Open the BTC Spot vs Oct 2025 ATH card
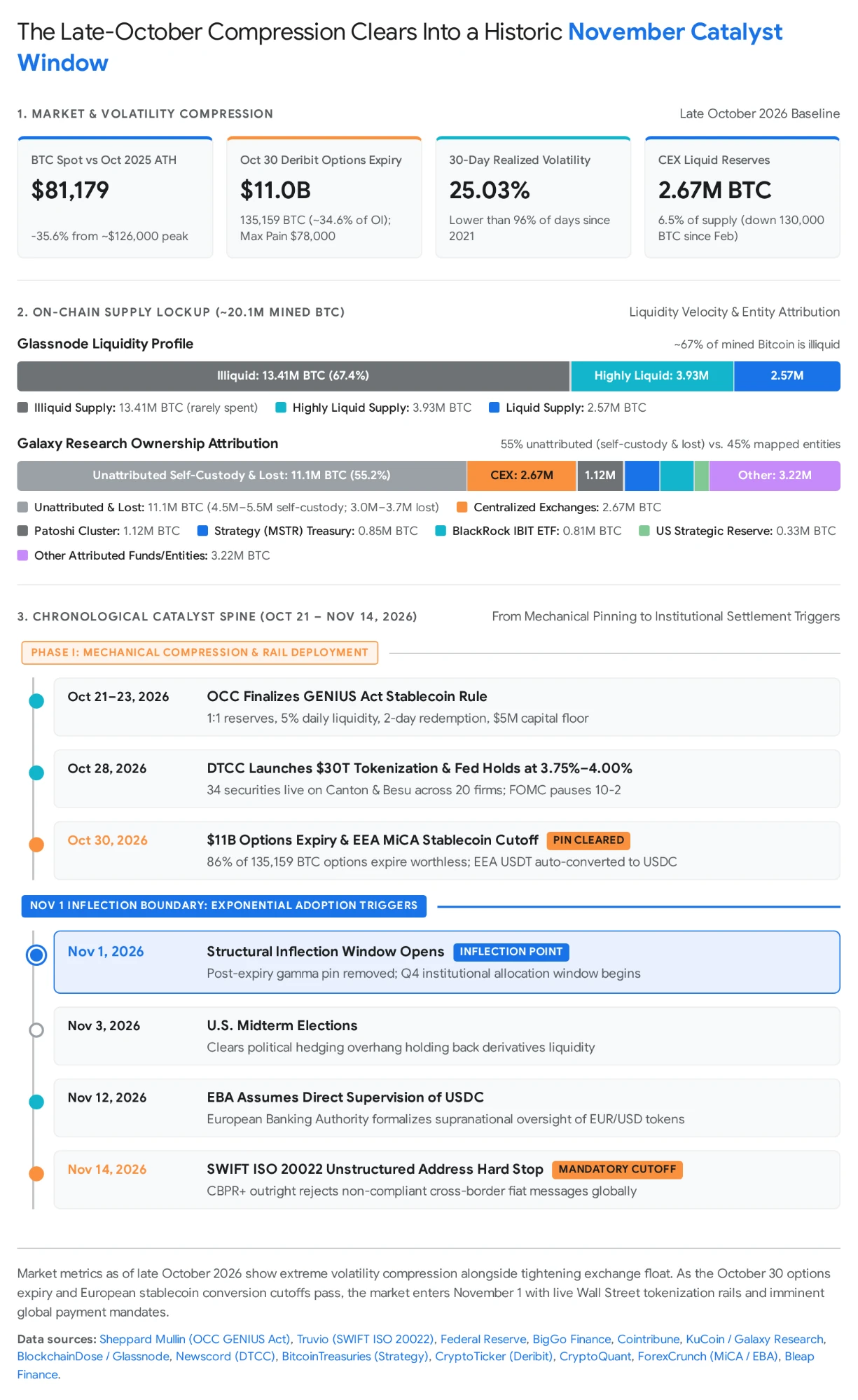 tap(115, 197)
